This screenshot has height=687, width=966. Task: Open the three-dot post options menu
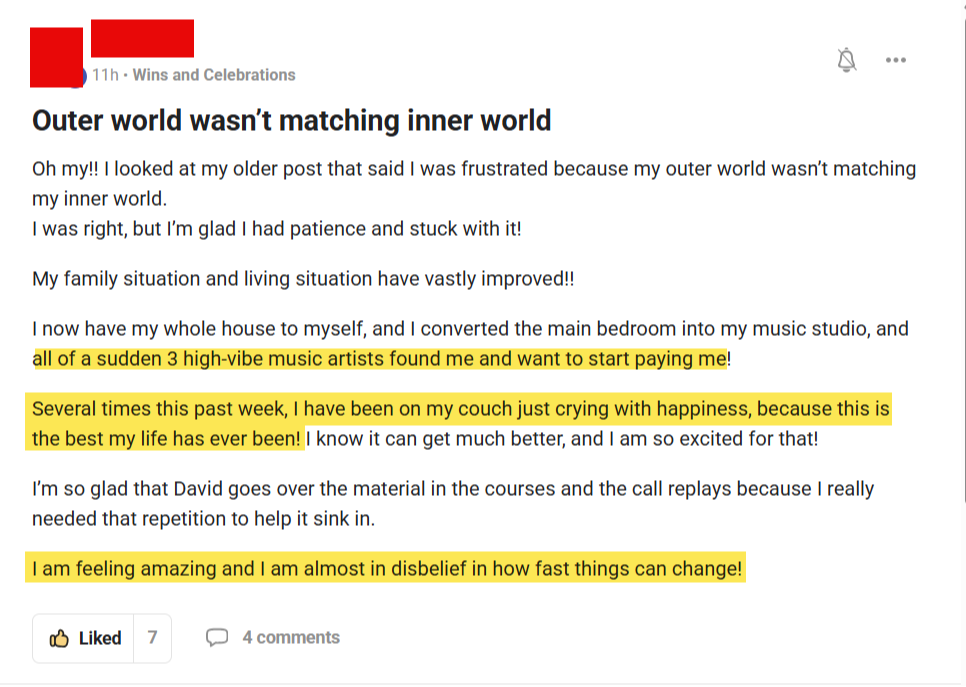896,60
